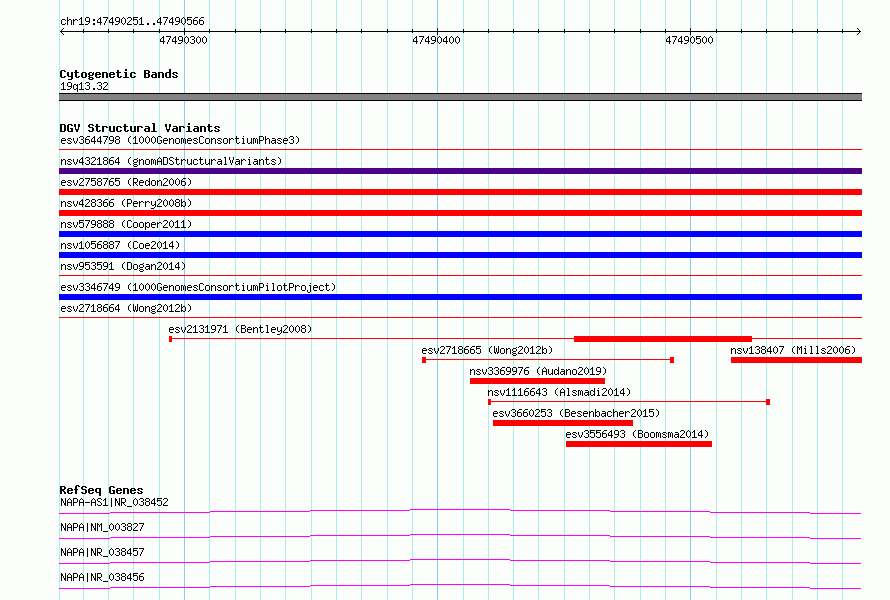This screenshot has width=890, height=600.
Task: Open the esv2758765 (Redon2006) variant label
Action: [x=126, y=182]
